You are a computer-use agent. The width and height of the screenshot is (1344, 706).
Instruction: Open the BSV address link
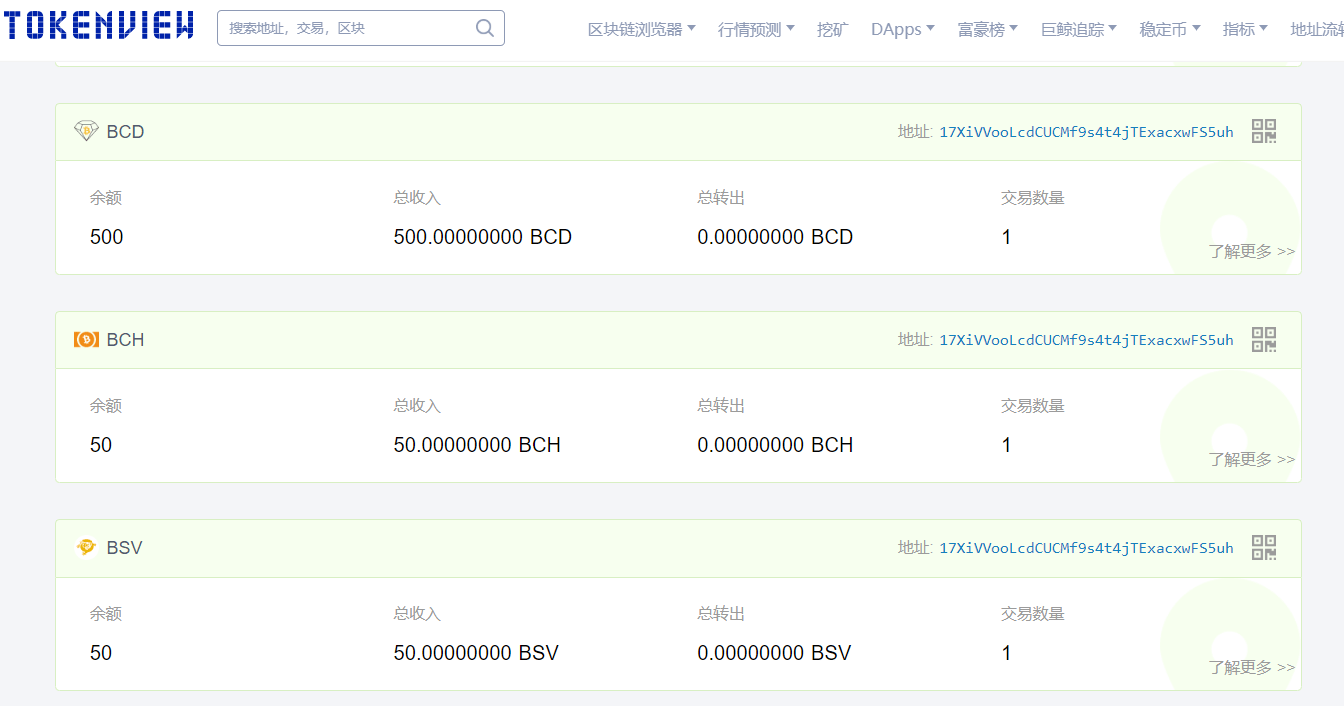pos(1086,548)
